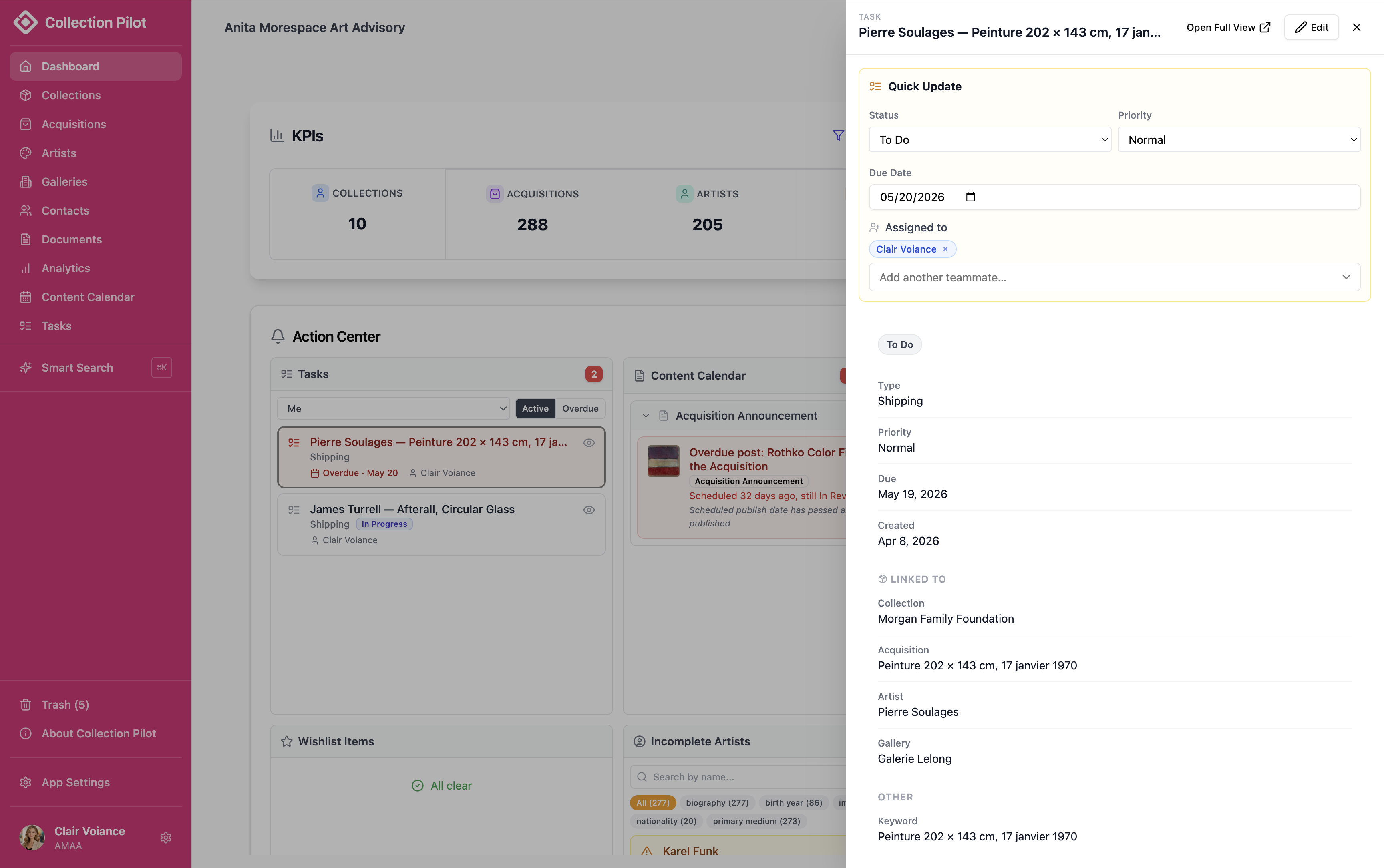Image resolution: width=1384 pixels, height=868 pixels.
Task: Open the due date calendar picker icon
Action: pos(971,197)
